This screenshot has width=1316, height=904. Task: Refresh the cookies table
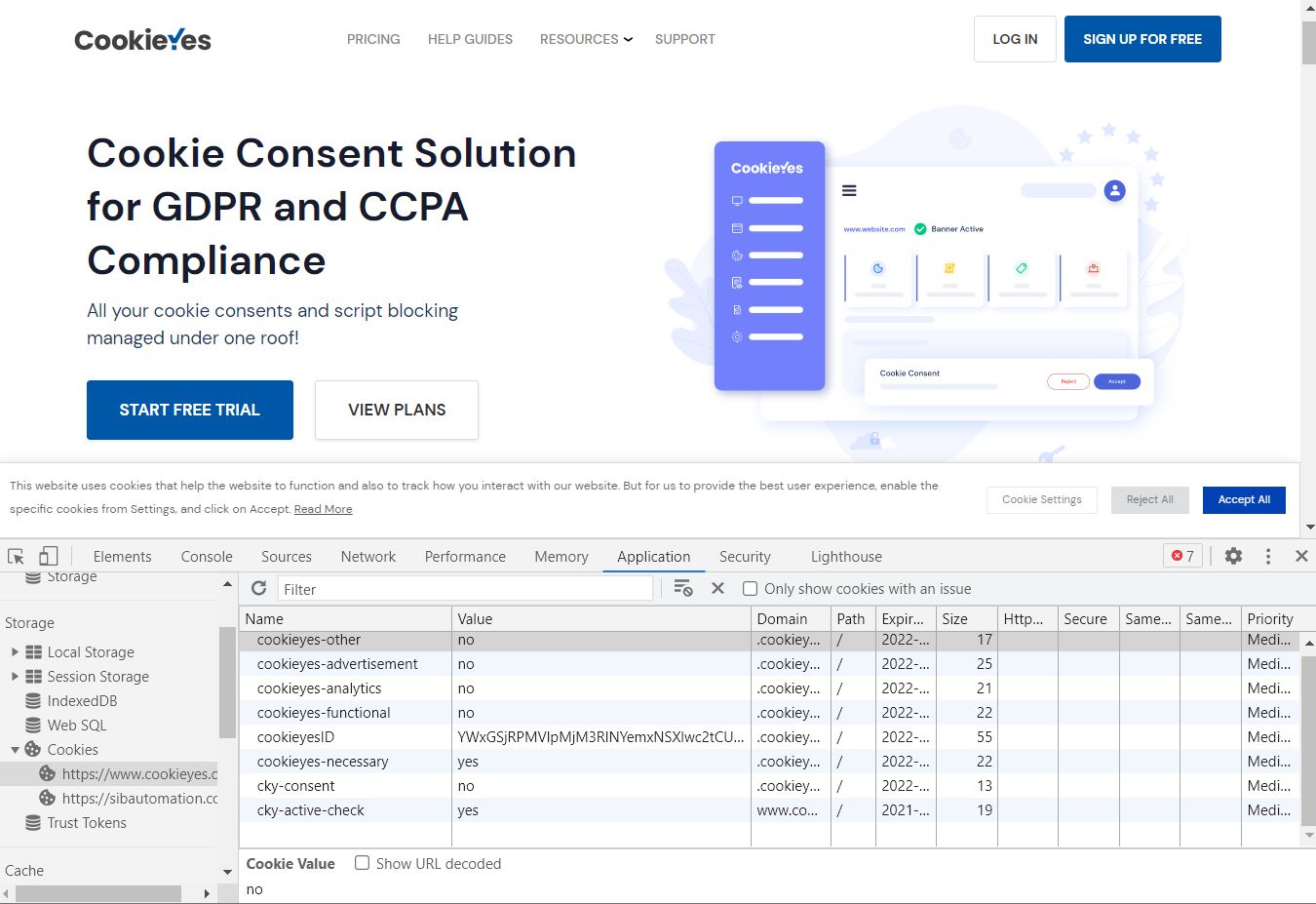tap(258, 588)
